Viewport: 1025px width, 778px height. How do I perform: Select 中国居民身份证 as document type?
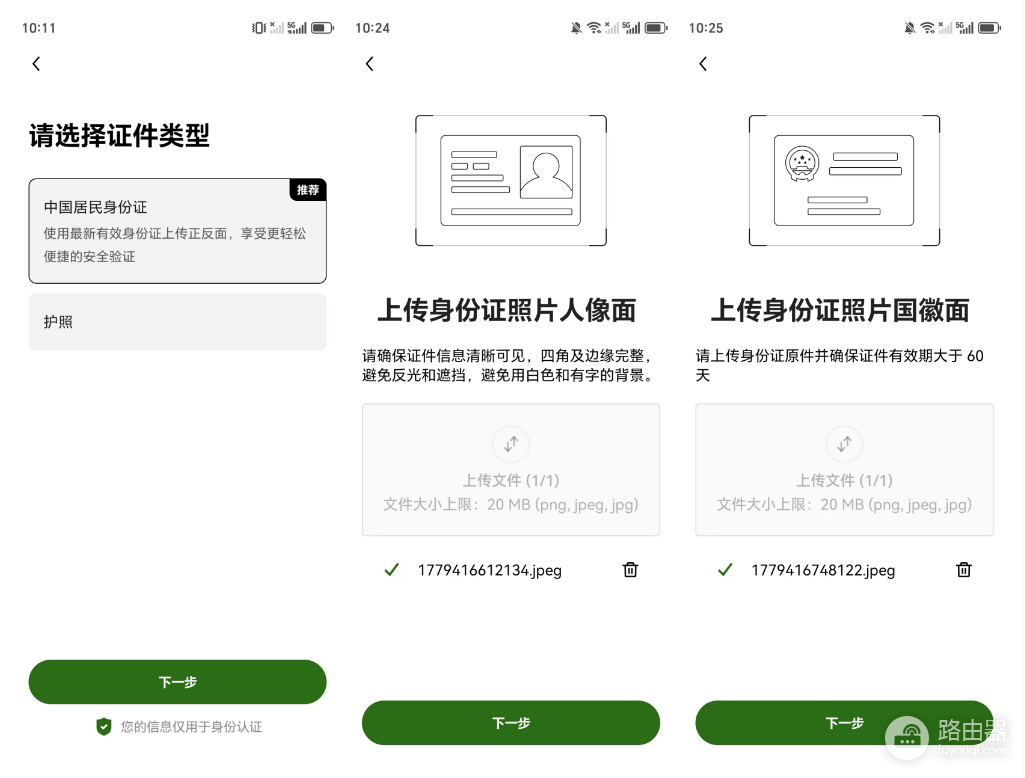tap(177, 231)
